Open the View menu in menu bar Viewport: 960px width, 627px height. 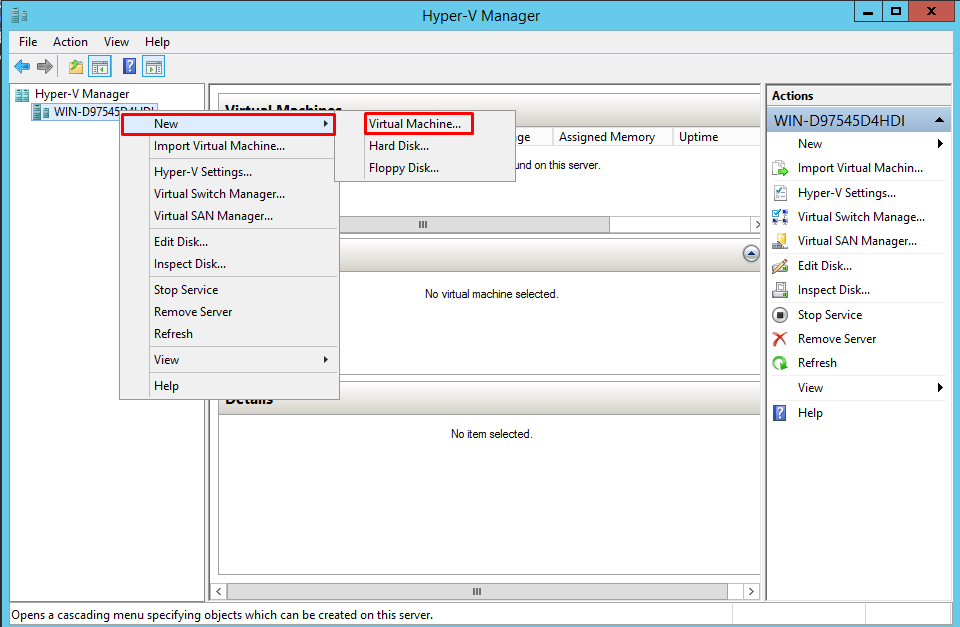[x=116, y=42]
